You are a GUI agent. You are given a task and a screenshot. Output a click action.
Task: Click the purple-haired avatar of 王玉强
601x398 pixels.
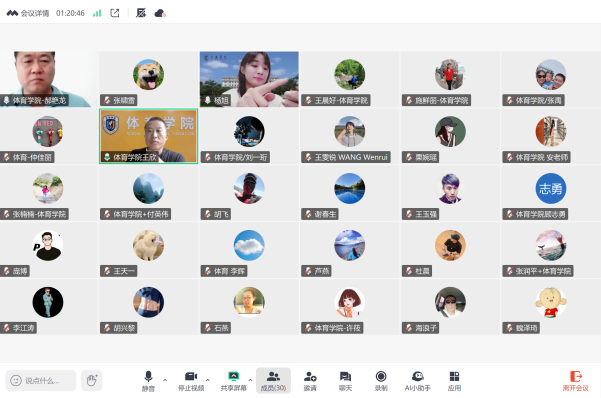coord(450,188)
